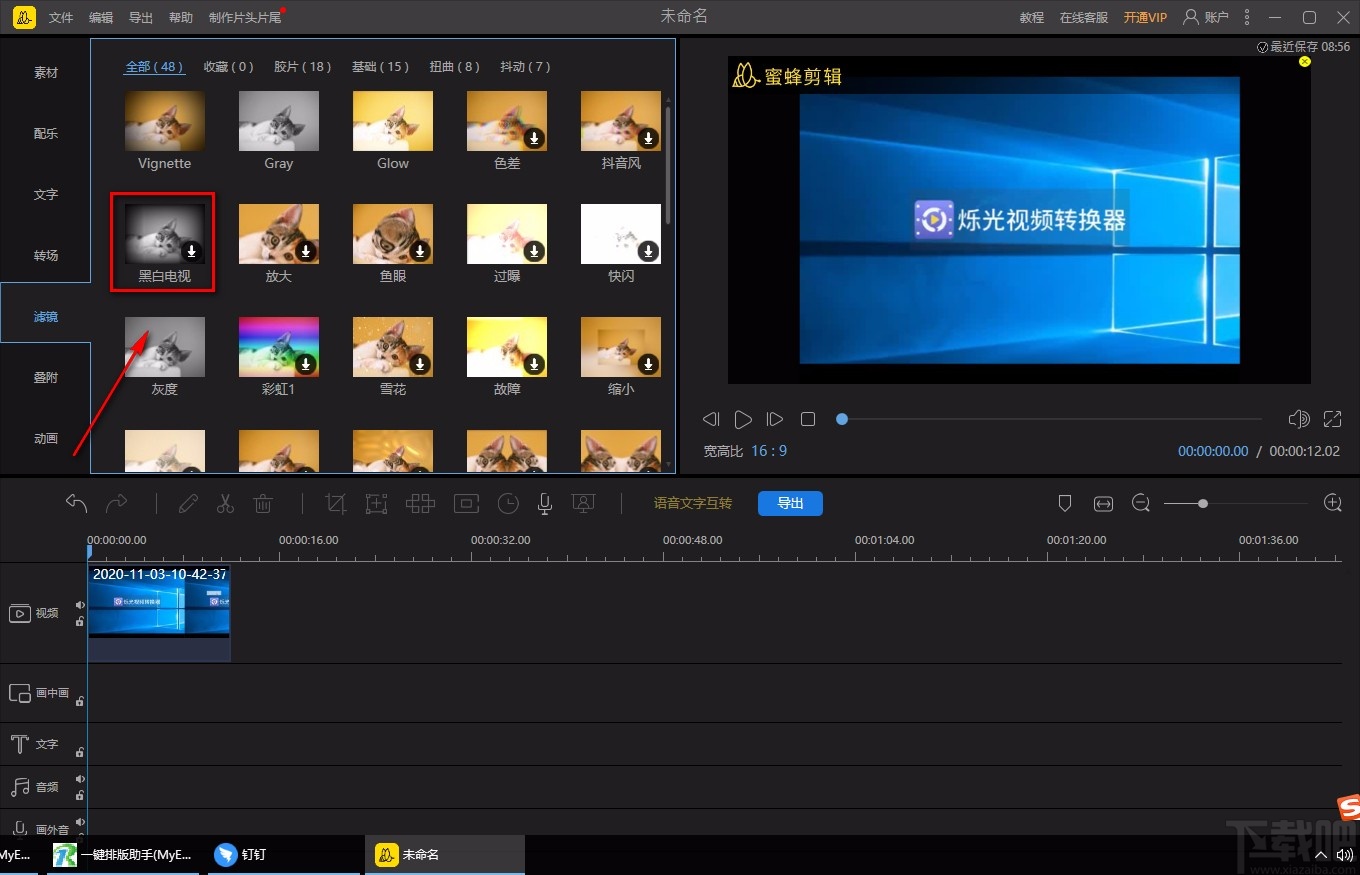
Task: Click the undo arrow icon
Action: click(77, 503)
